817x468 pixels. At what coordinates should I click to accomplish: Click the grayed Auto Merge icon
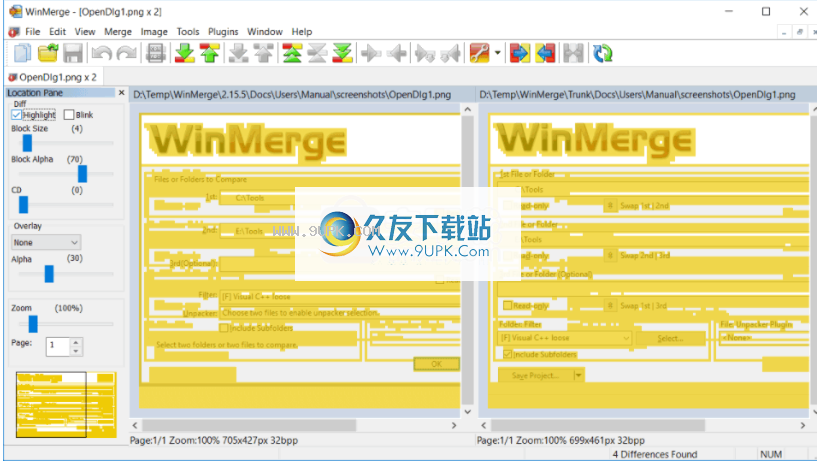(x=573, y=53)
